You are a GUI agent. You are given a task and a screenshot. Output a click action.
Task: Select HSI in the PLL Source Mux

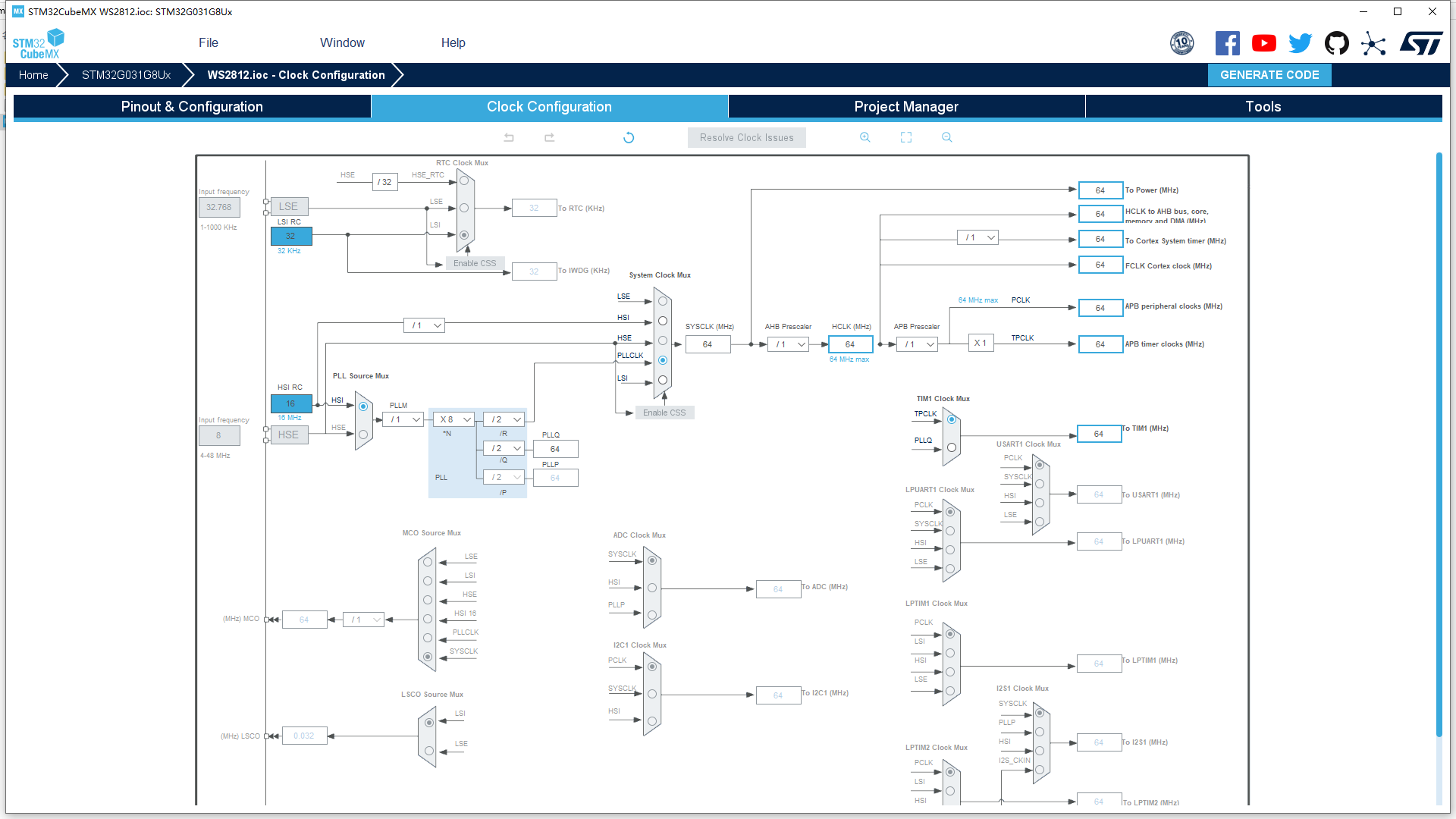363,406
